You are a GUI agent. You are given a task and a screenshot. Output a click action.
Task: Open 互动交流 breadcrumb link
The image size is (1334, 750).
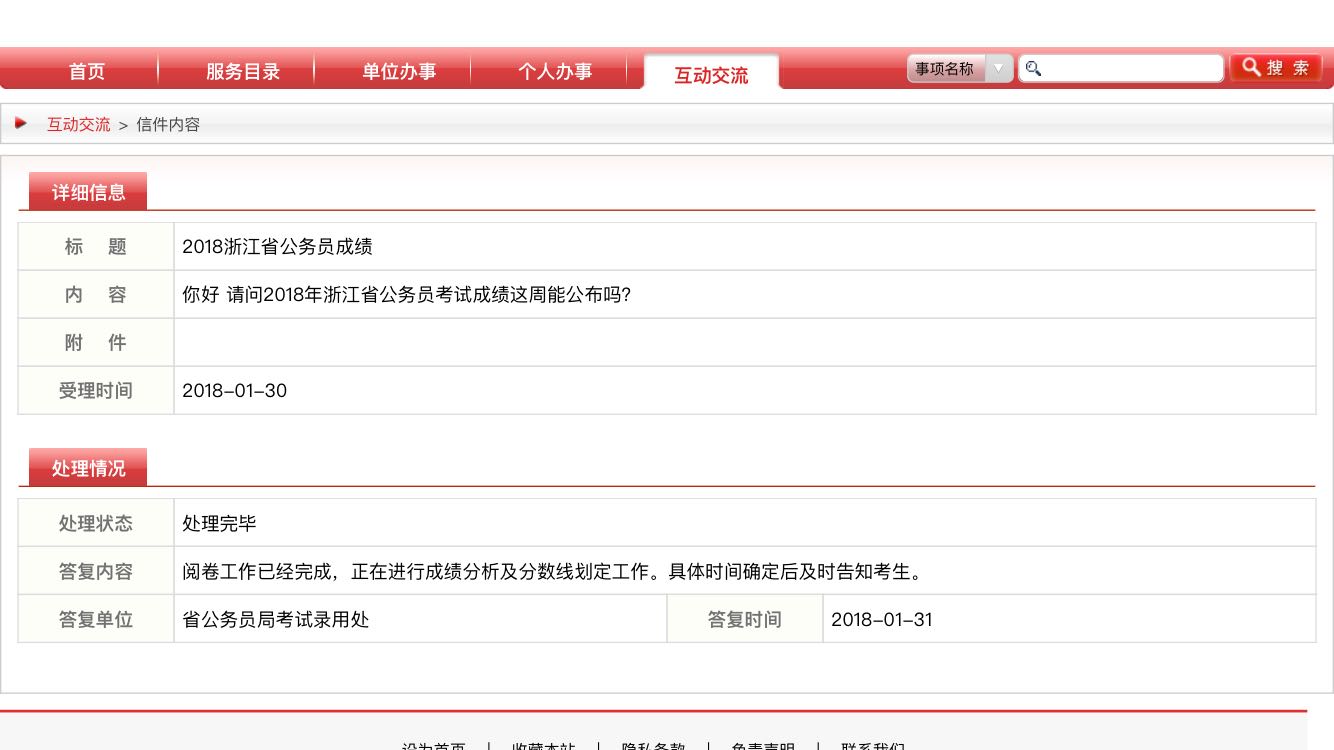point(79,124)
